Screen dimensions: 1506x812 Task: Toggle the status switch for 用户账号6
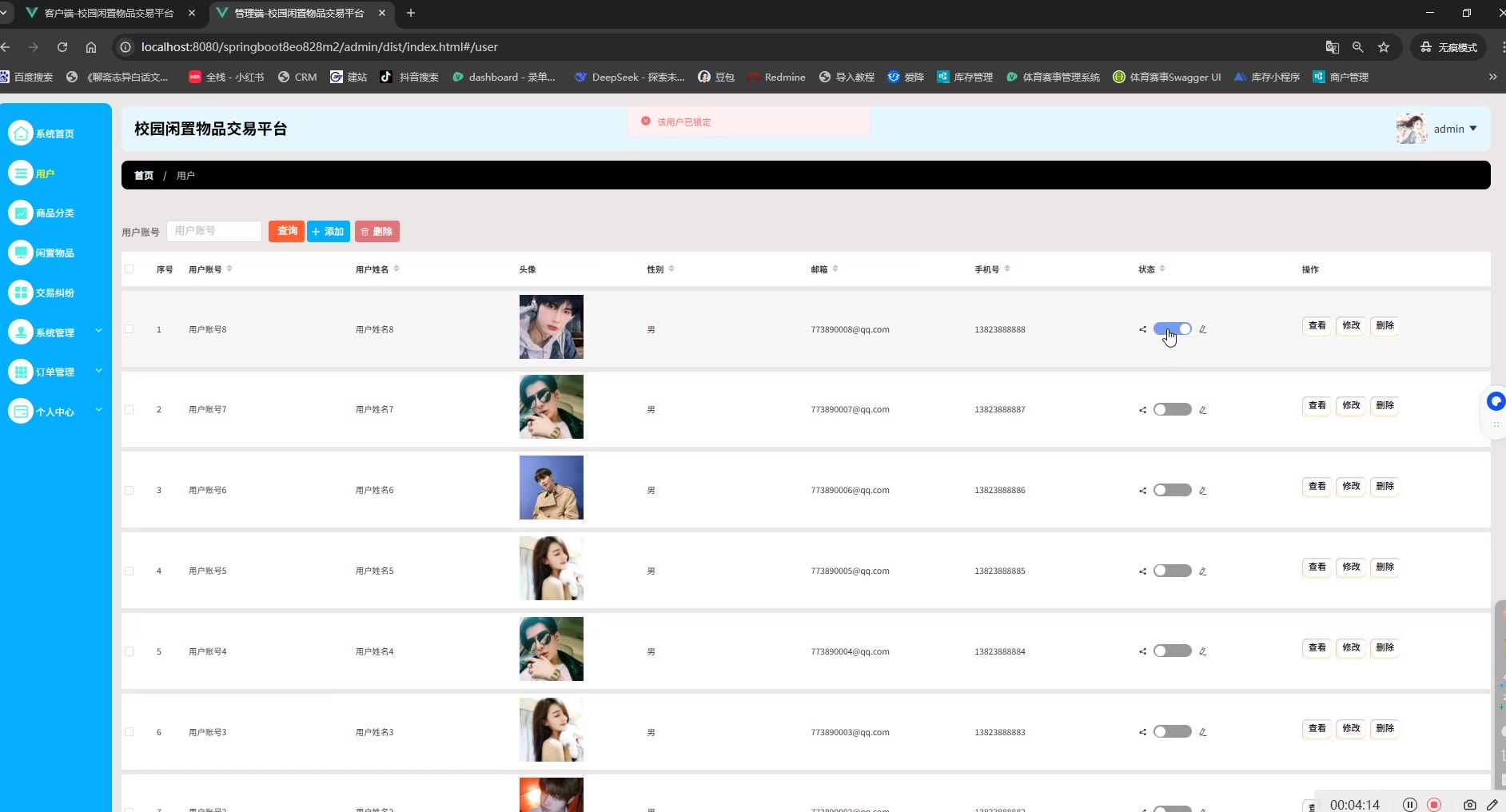point(1173,490)
